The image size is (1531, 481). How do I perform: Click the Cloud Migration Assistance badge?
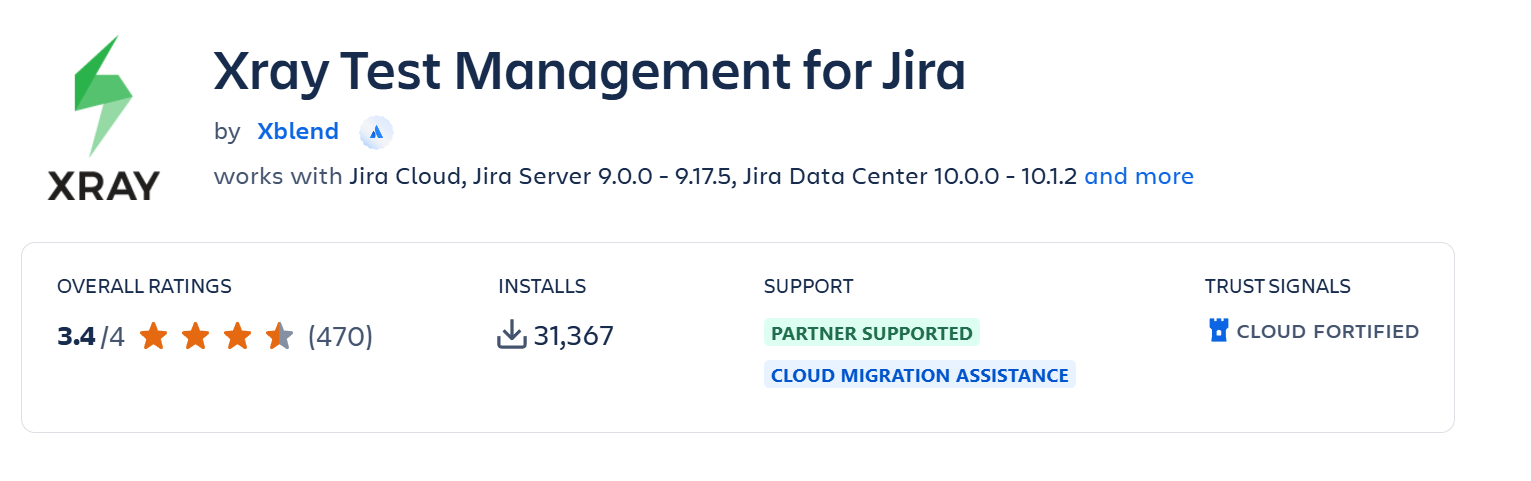(x=920, y=375)
